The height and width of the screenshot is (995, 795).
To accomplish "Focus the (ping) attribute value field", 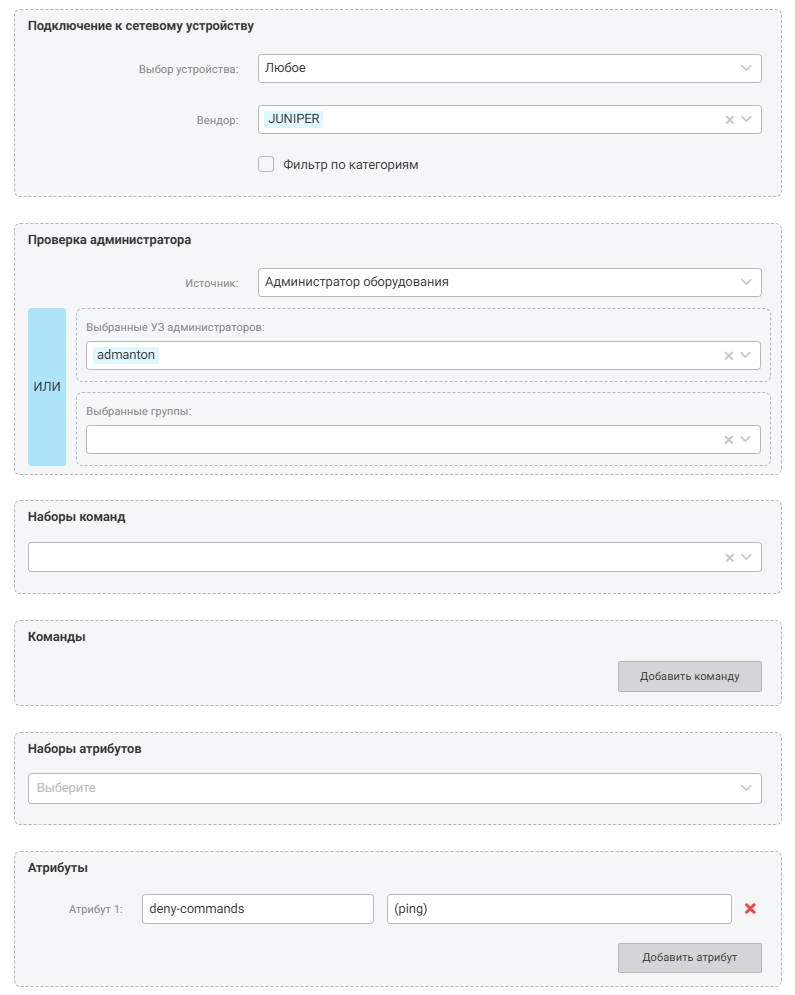I will click(559, 909).
